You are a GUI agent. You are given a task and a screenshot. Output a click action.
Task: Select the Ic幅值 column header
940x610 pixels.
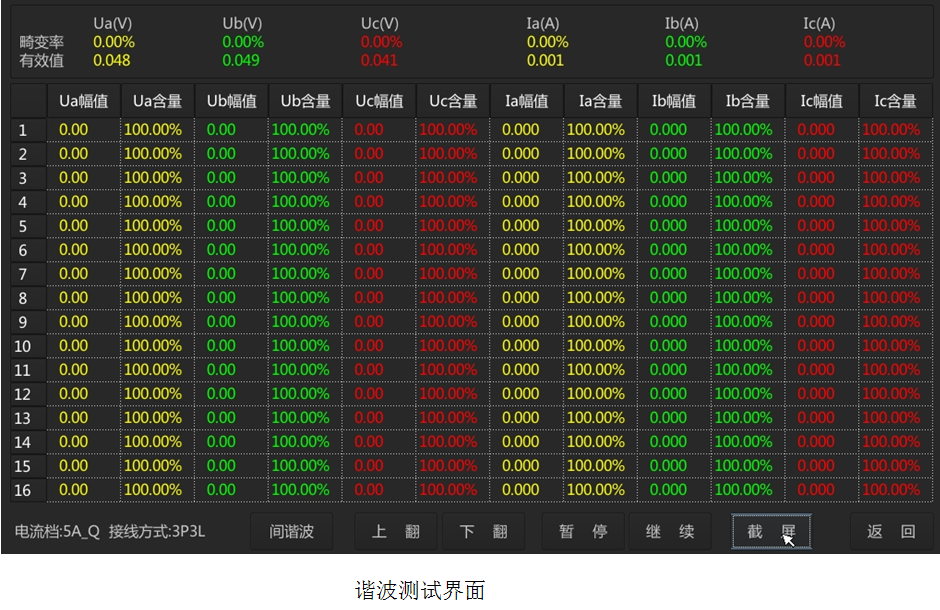coord(822,101)
